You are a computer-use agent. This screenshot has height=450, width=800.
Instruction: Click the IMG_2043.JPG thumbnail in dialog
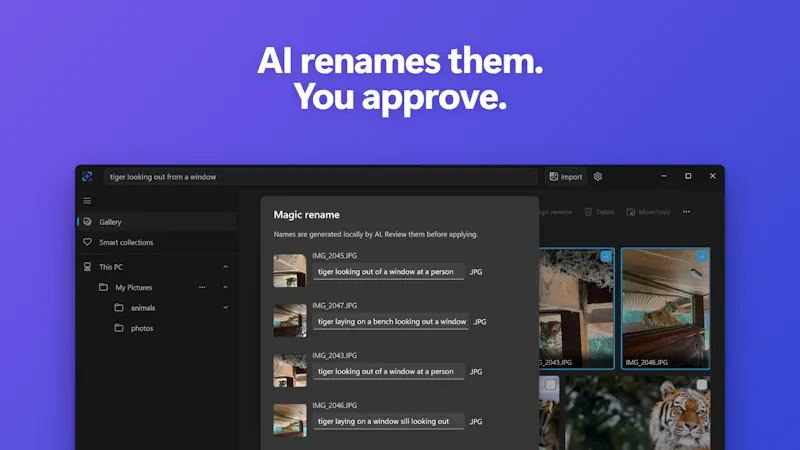pos(290,370)
